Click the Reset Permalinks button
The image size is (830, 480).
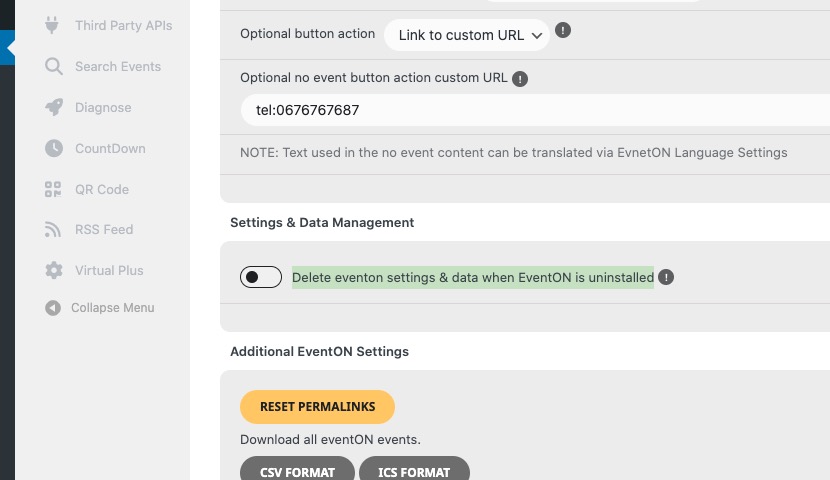pos(317,406)
